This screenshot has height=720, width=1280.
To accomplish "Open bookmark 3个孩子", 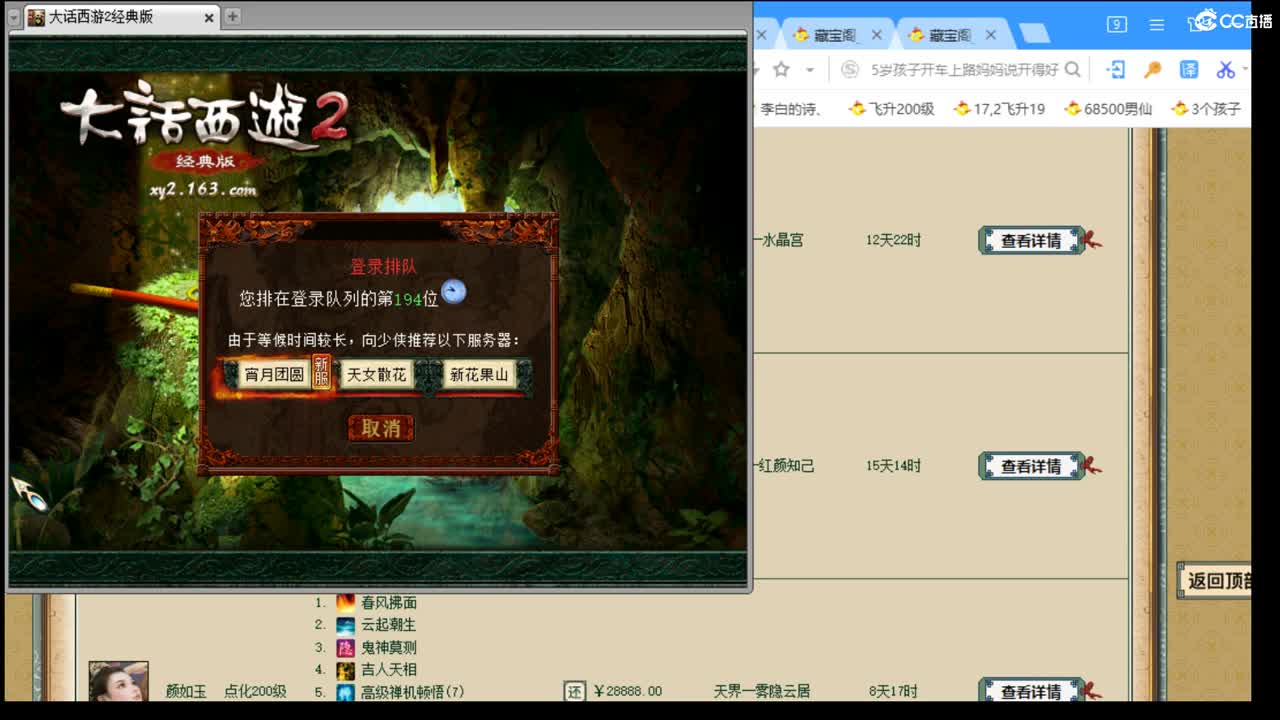I will (1206, 109).
